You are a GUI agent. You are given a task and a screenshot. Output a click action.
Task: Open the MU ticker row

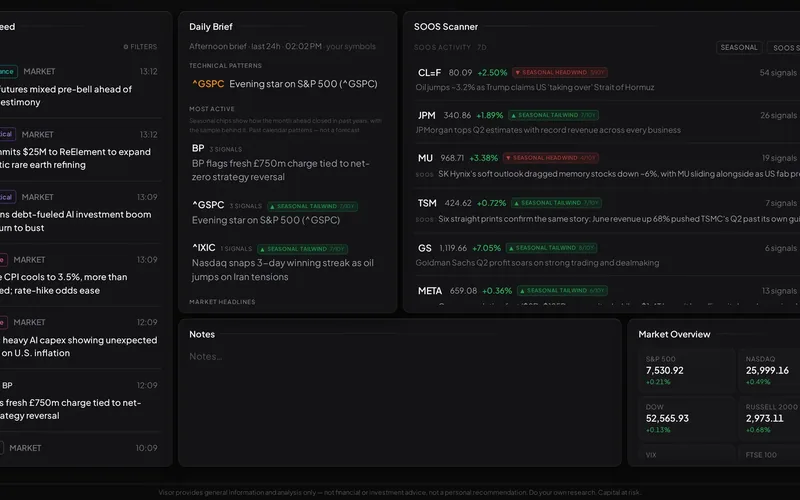coord(425,158)
